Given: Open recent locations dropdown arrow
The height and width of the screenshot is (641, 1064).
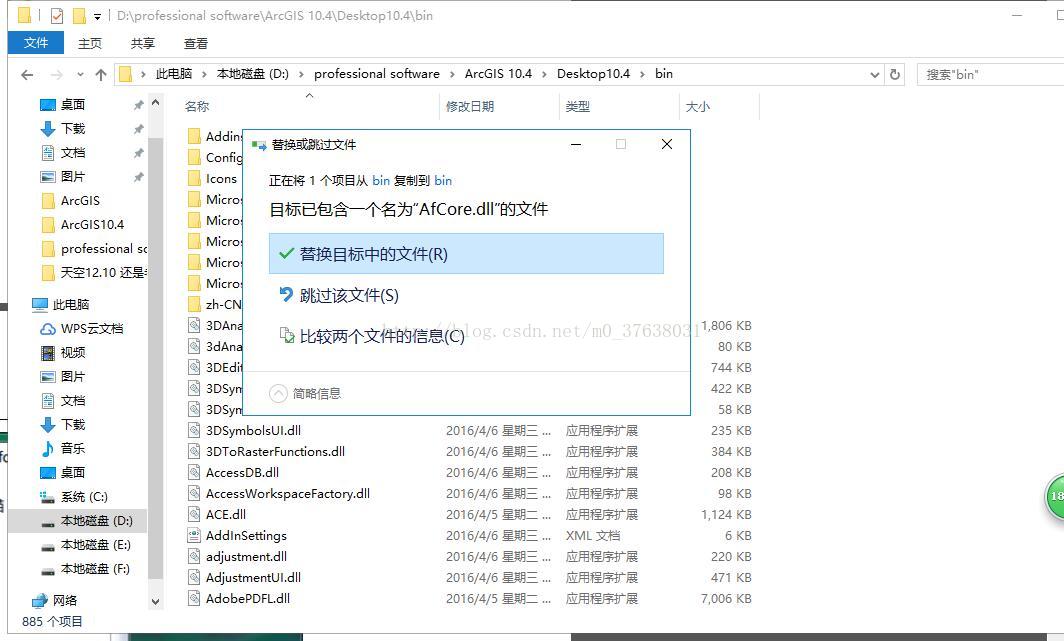Looking at the screenshot, I should (x=80, y=75).
